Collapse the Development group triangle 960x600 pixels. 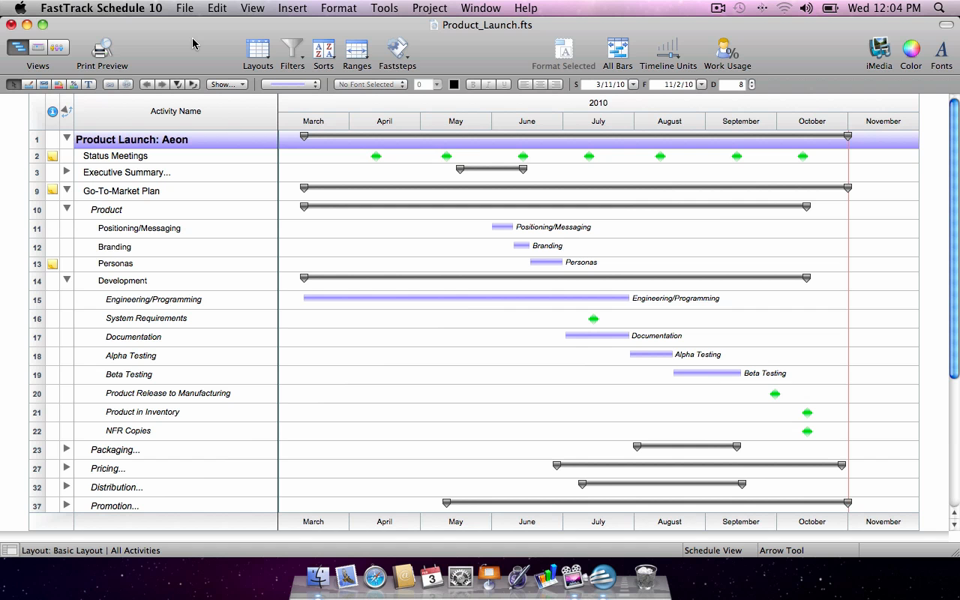tap(67, 279)
